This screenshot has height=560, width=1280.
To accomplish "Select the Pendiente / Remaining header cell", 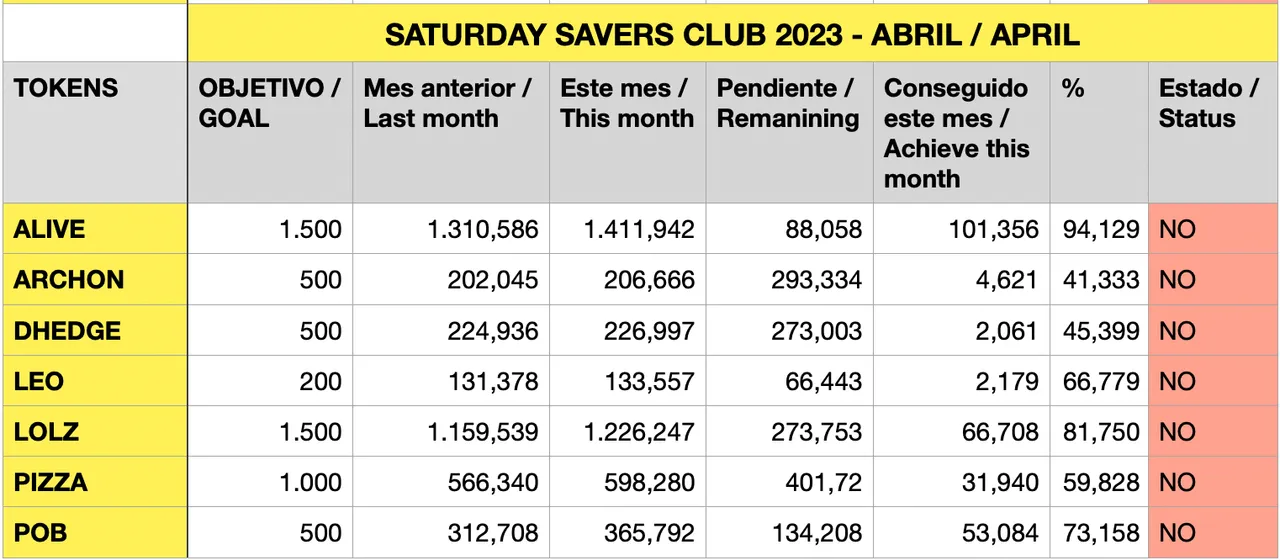I will (789, 133).
